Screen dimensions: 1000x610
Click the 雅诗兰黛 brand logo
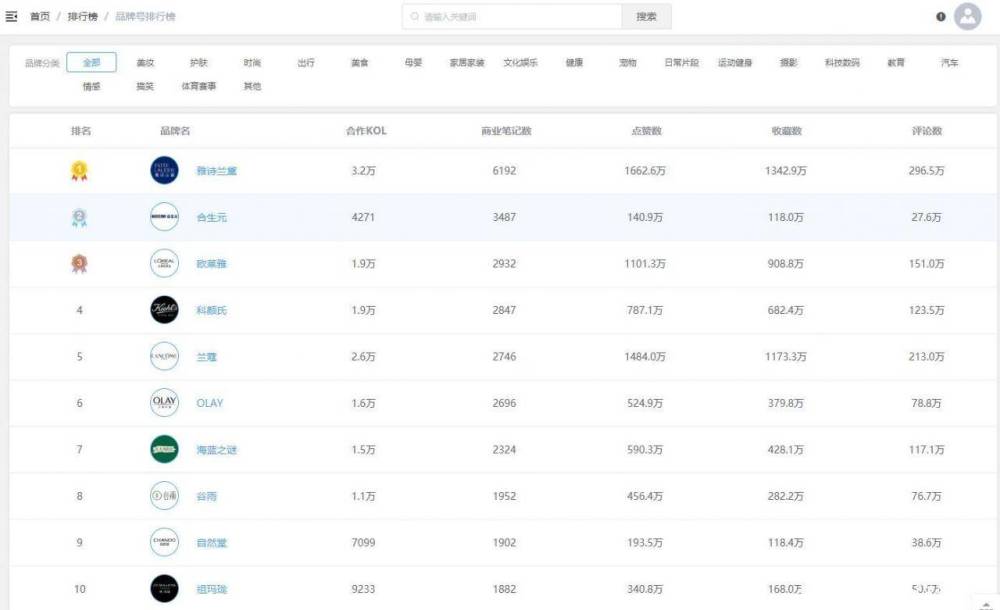tap(164, 170)
